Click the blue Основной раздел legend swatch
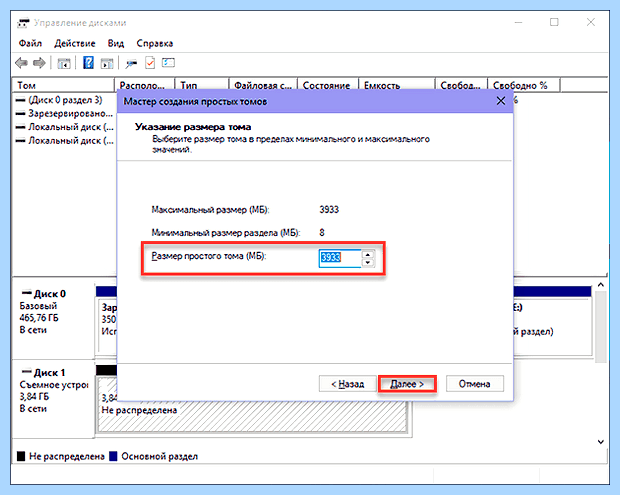 click(113, 456)
